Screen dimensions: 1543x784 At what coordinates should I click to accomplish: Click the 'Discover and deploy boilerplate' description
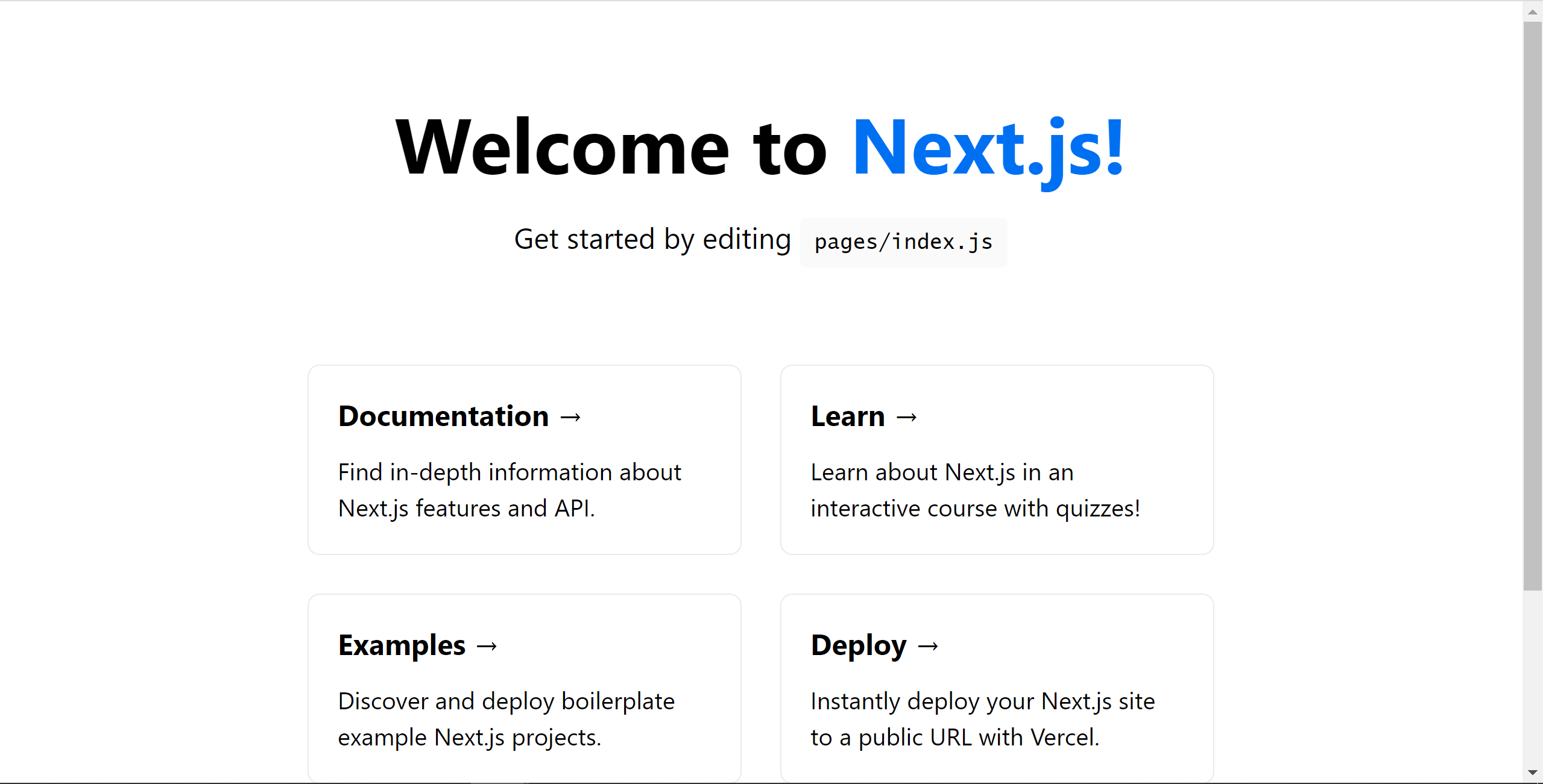click(506, 701)
